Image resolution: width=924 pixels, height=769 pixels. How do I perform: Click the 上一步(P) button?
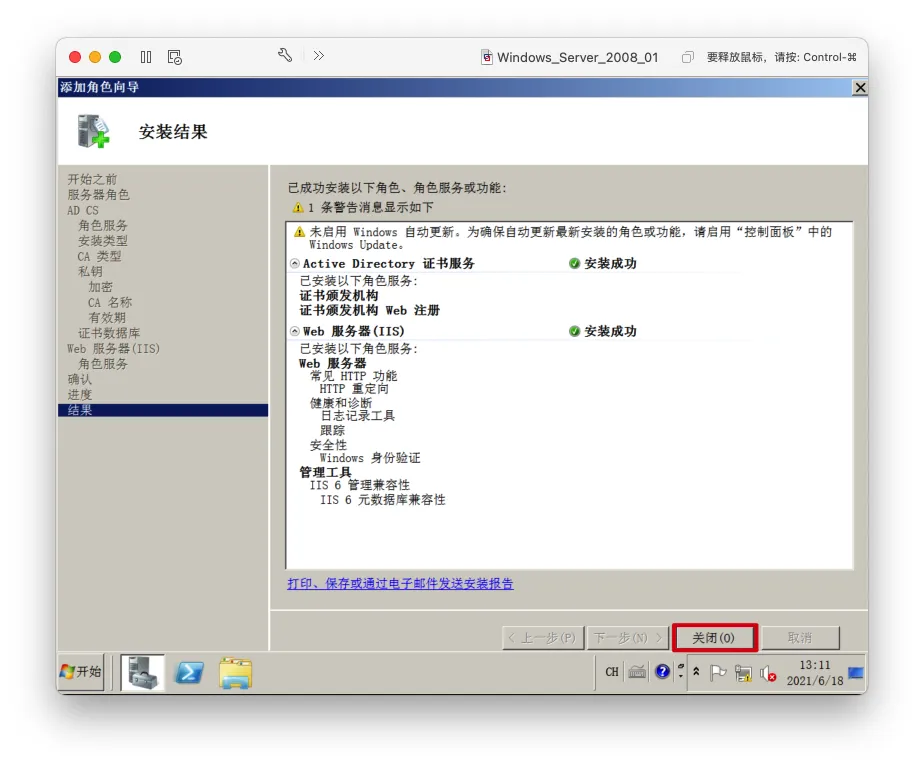pos(543,638)
